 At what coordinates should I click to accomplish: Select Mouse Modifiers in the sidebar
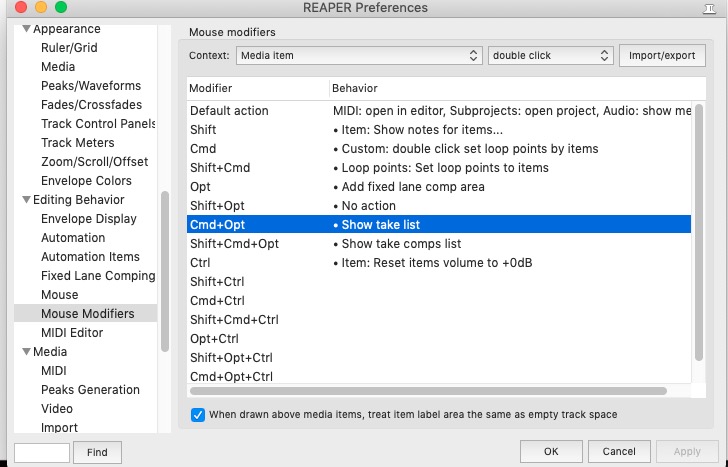point(87,314)
